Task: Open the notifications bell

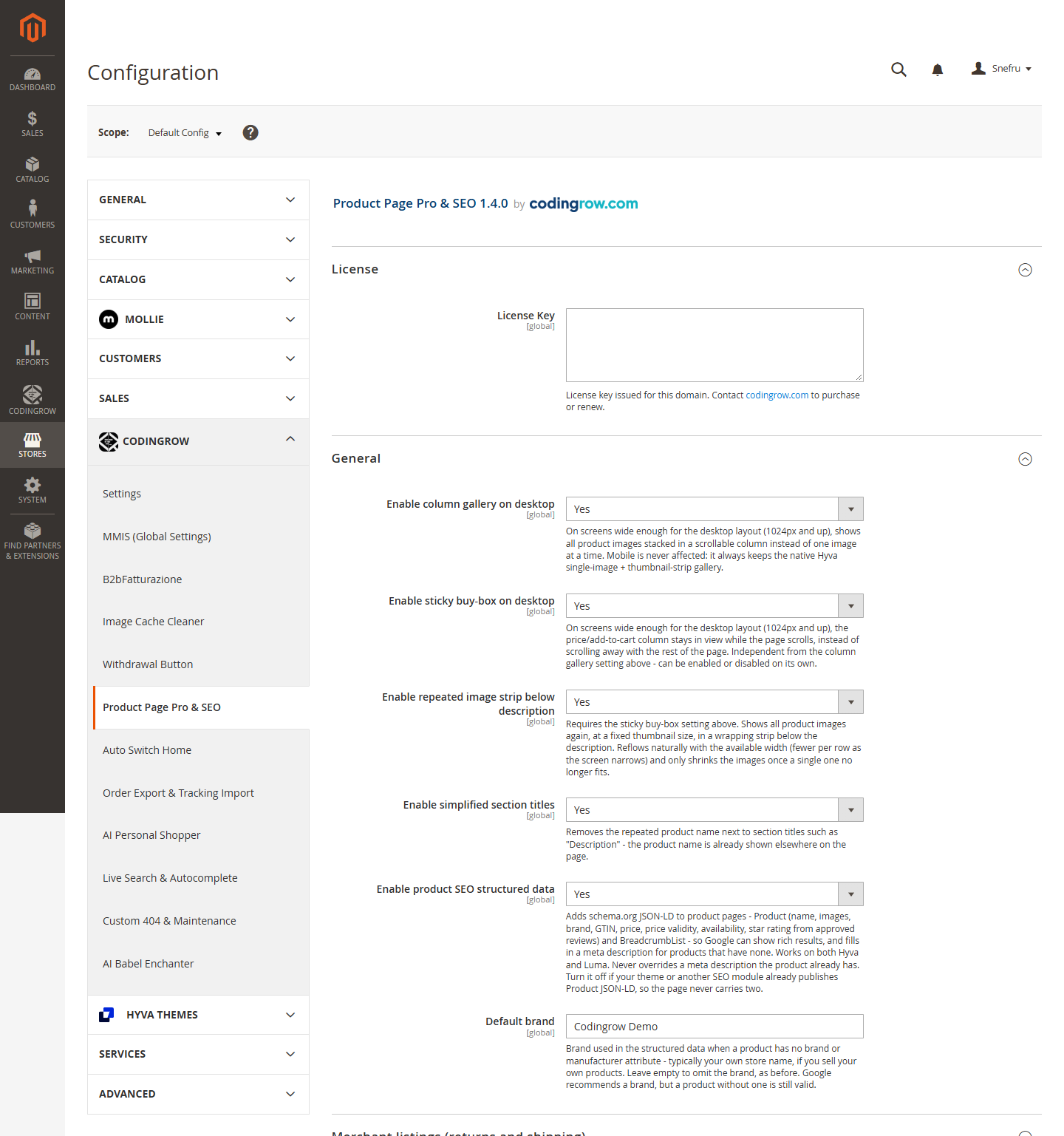Action: [938, 69]
